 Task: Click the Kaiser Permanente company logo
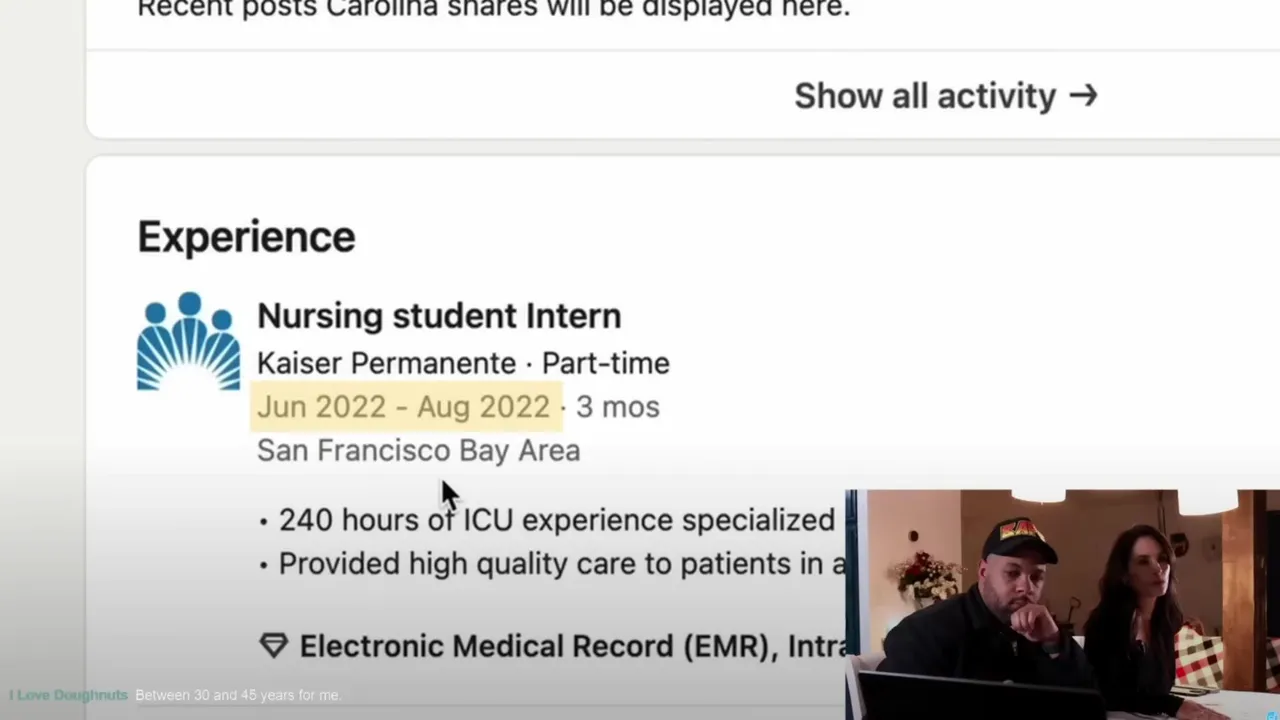click(x=188, y=342)
